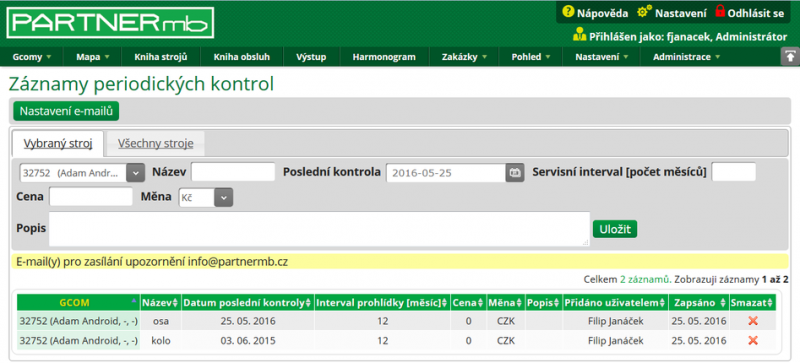Image resolution: width=800 pixels, height=363 pixels.
Task: Switch to Vybraný stroj tab
Action: coord(58,143)
